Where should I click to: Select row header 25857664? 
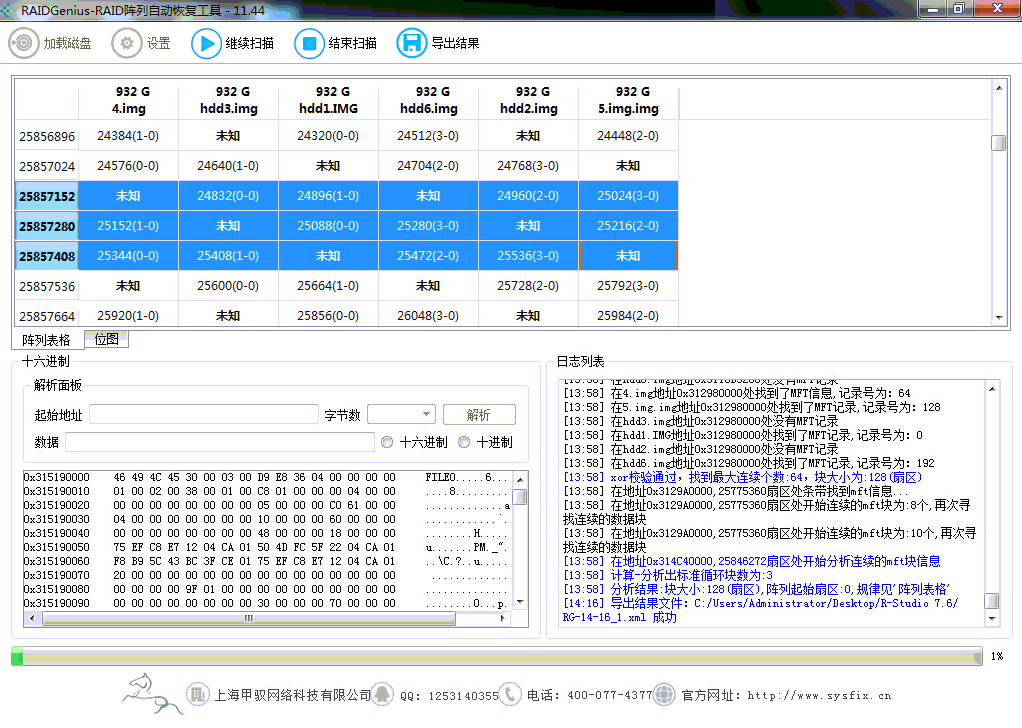point(47,315)
